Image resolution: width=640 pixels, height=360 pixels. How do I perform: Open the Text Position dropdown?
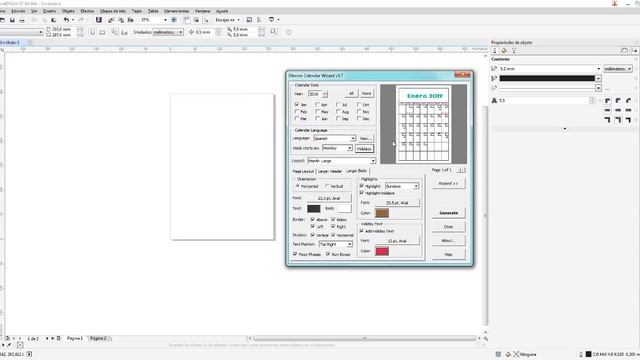point(336,244)
